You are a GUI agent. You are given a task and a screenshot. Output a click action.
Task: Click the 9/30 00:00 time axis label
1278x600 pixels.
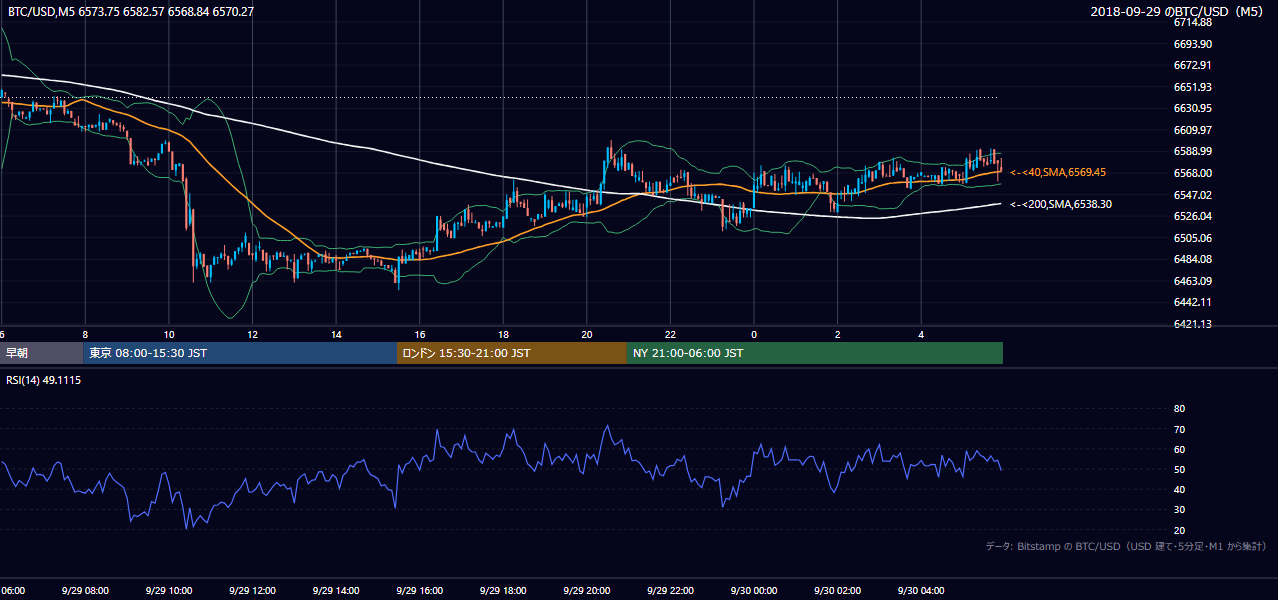(753, 591)
